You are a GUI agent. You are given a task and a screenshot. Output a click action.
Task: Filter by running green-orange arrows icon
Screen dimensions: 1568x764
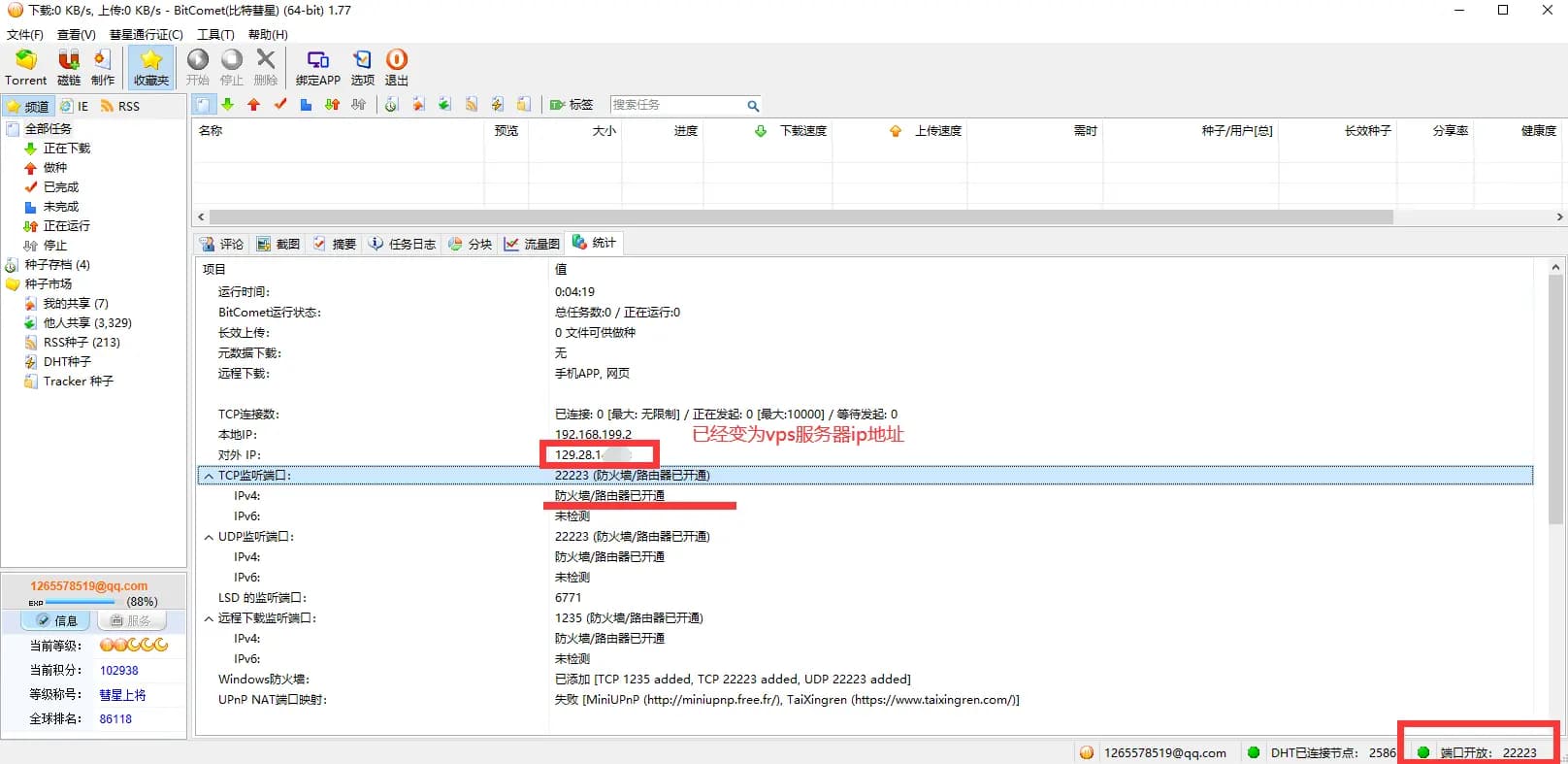(x=332, y=105)
